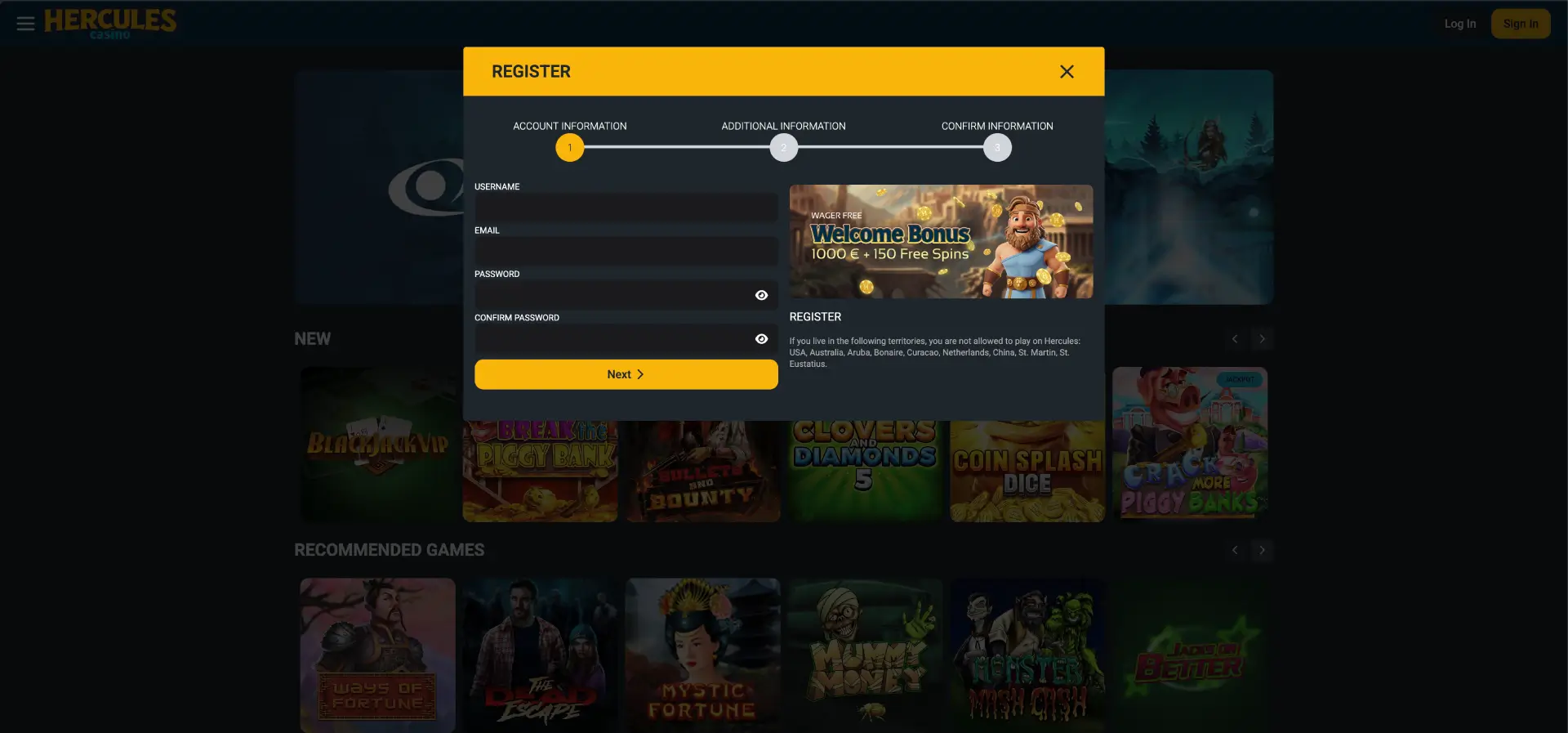This screenshot has height=733, width=1568.
Task: Show the Confirm Password field's characters
Action: click(x=761, y=339)
